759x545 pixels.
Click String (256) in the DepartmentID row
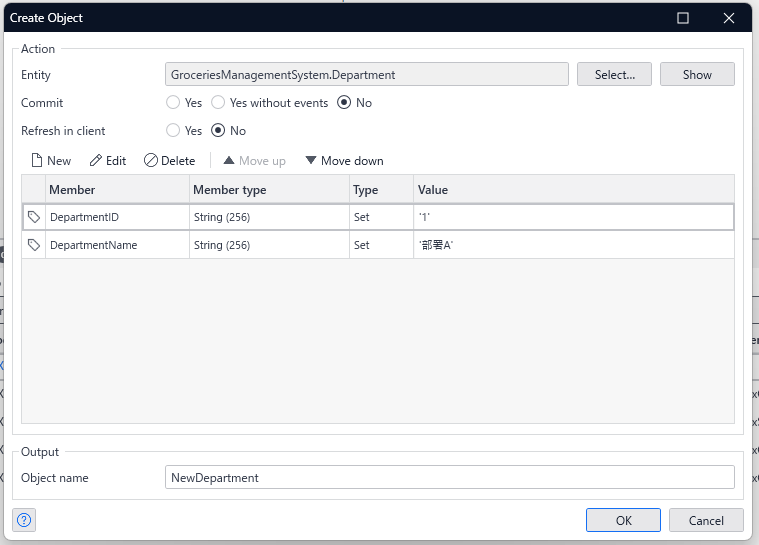(x=269, y=217)
